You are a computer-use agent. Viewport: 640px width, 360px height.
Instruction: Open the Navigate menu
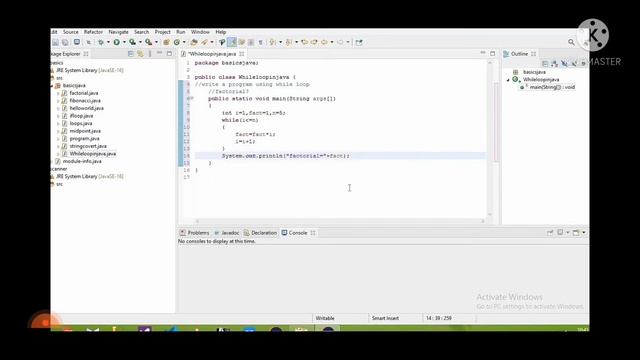pyautogui.click(x=118, y=32)
